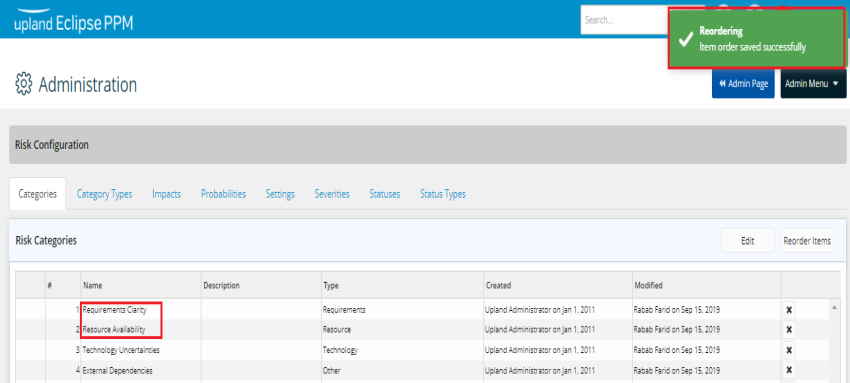Screen dimensions: 850x383
Task: Select the Settings tab
Action: (x=280, y=194)
